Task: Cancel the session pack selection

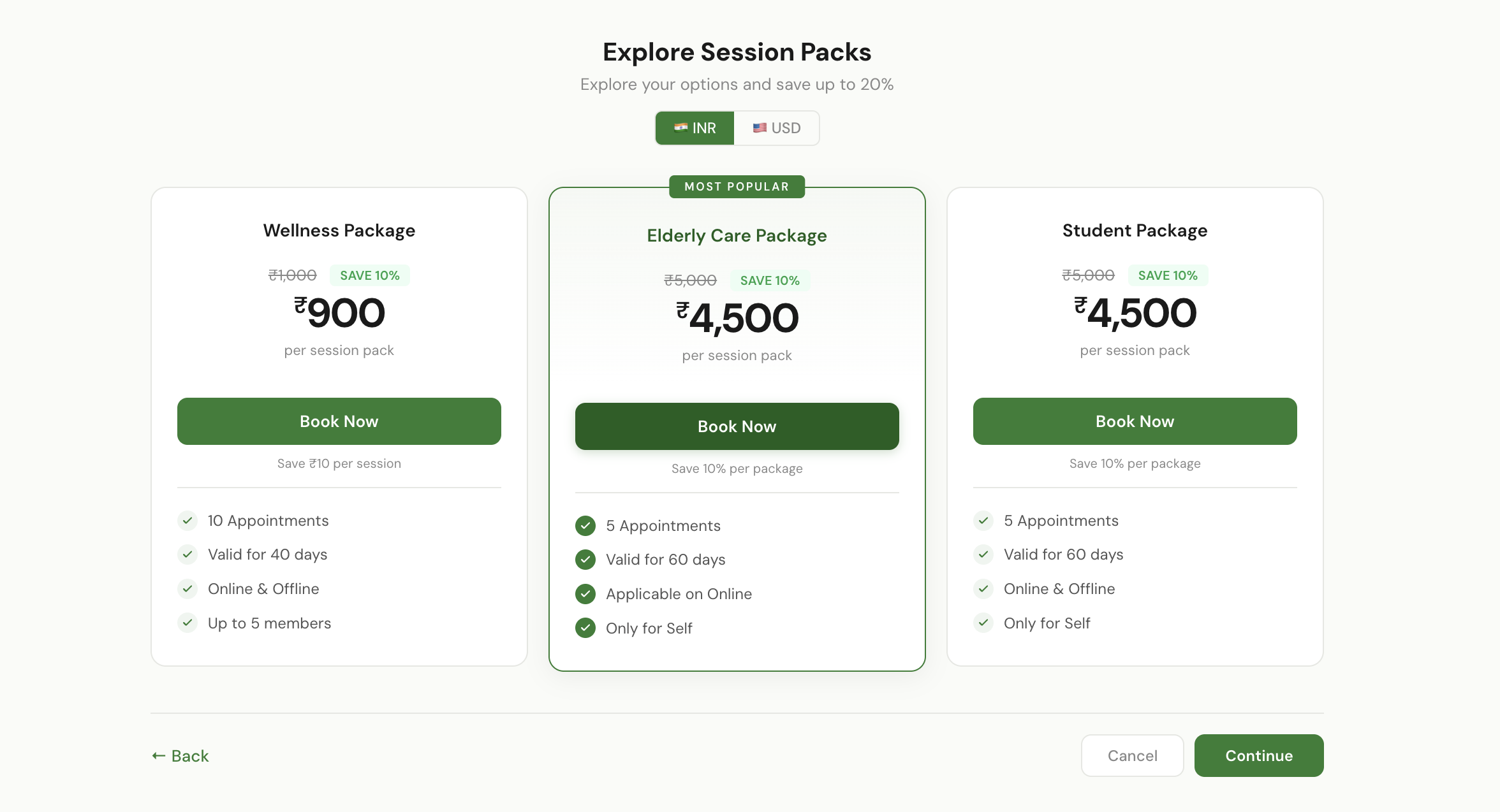Action: tap(1132, 755)
